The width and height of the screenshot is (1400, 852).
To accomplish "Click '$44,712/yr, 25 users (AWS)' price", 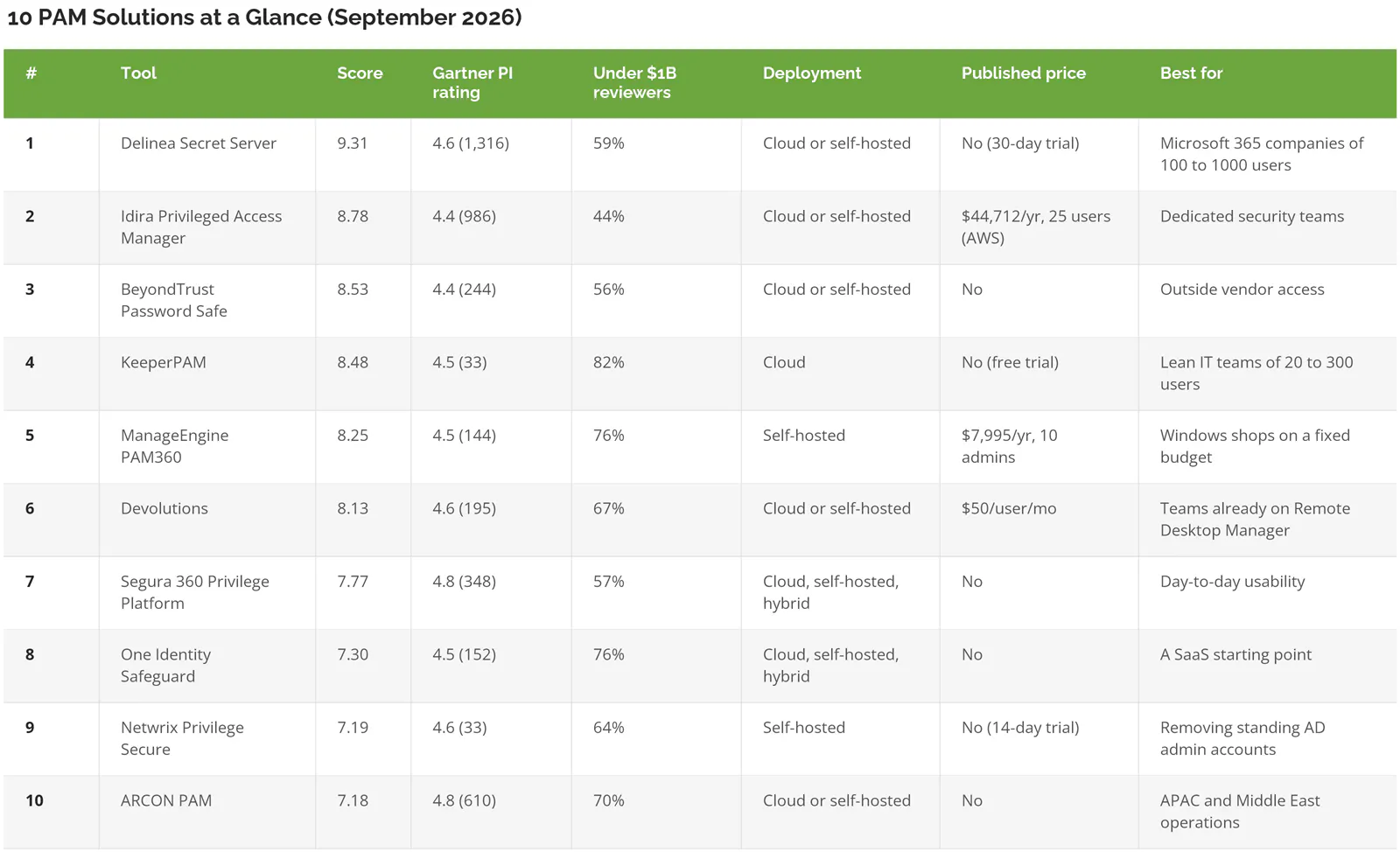I will tap(1036, 227).
